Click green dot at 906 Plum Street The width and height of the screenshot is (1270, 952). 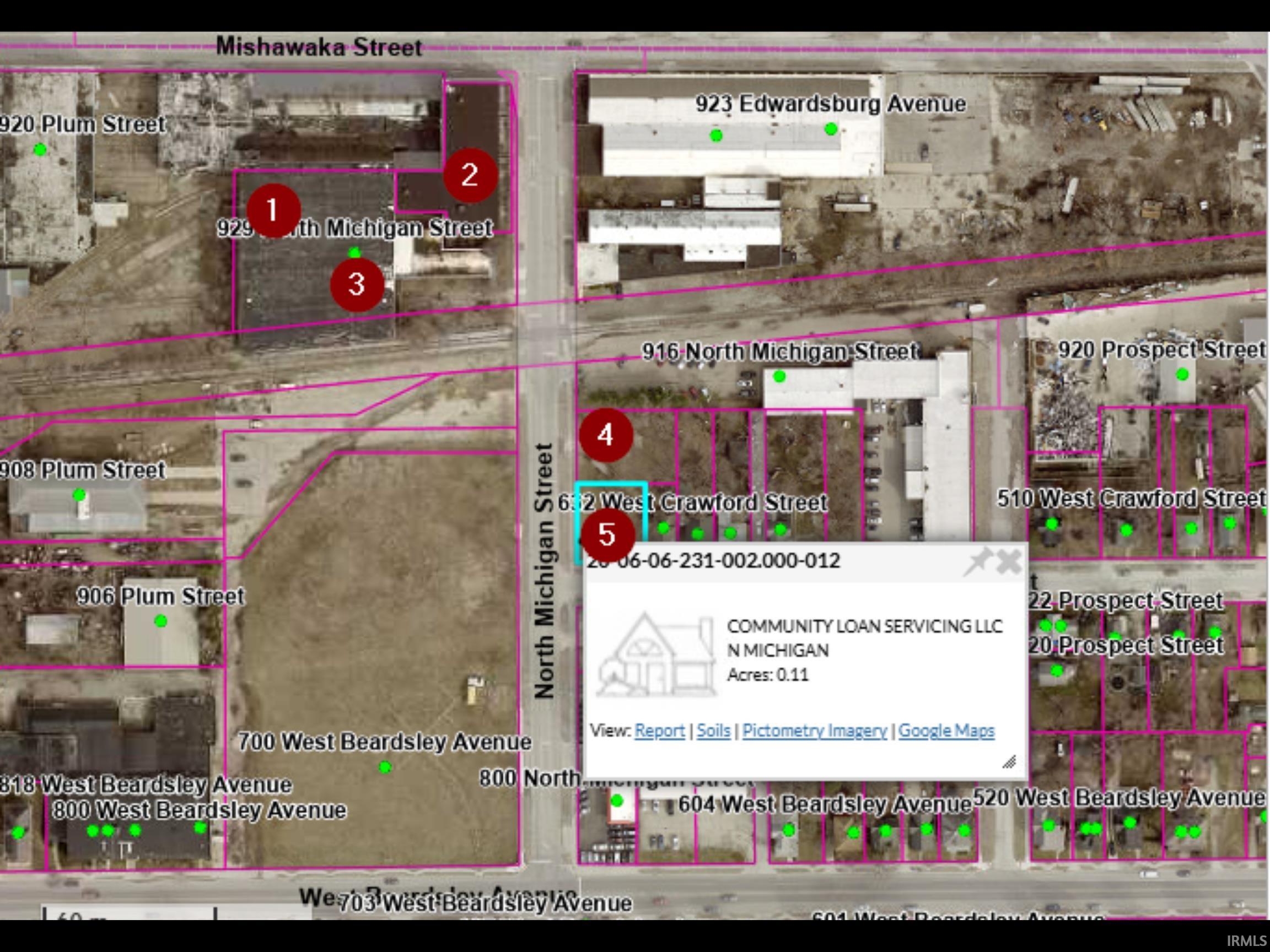pos(161,621)
